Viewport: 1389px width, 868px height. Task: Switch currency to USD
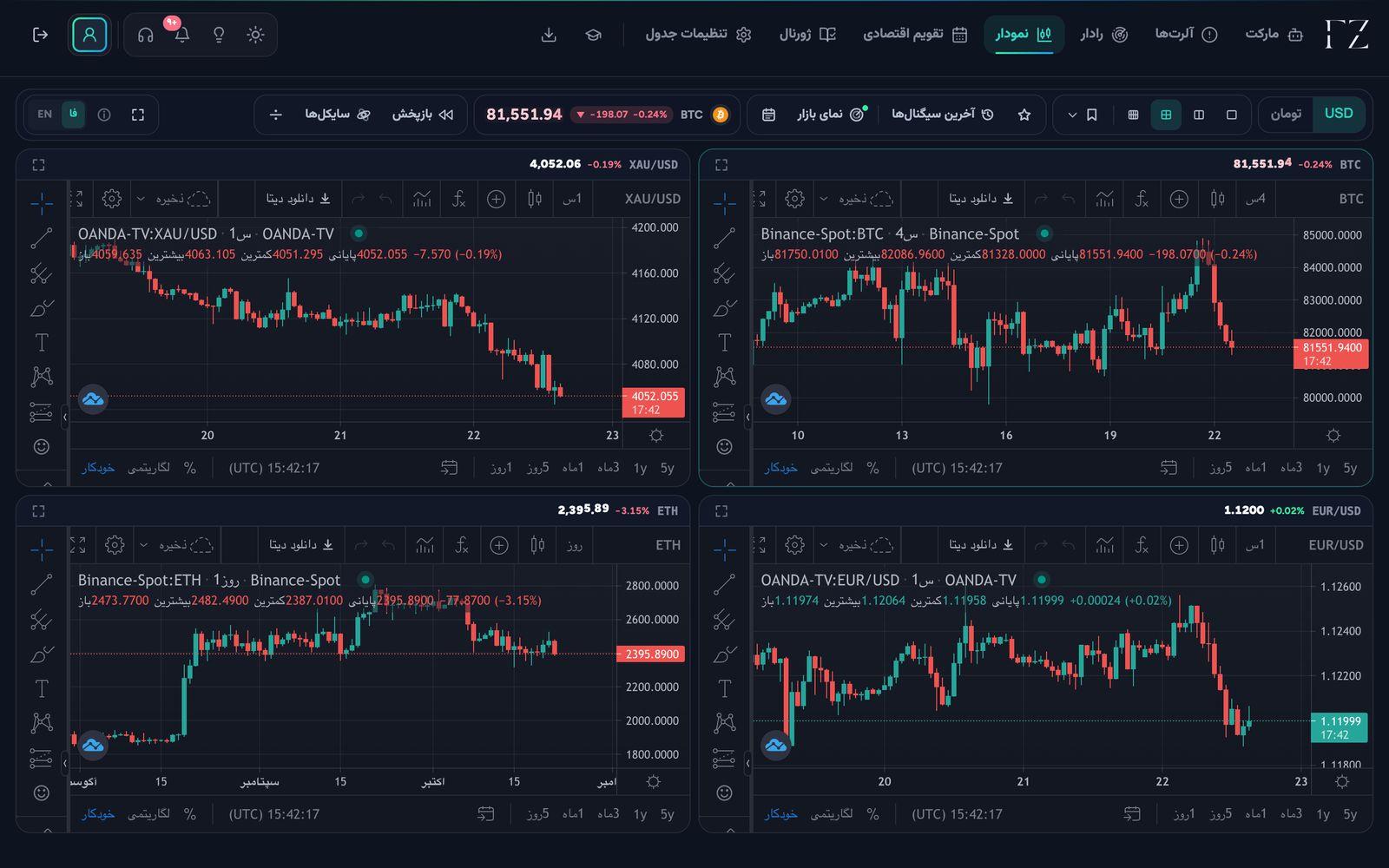1339,114
